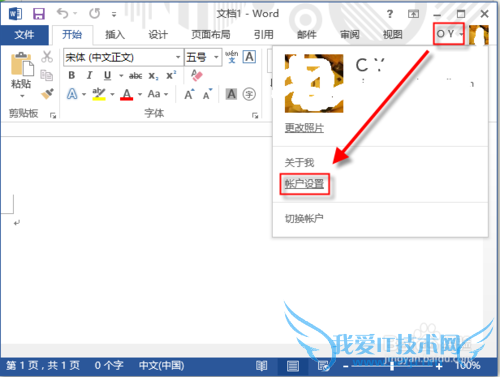Click the word count 0 个字
This screenshot has height=377, width=500.
[x=109, y=366]
